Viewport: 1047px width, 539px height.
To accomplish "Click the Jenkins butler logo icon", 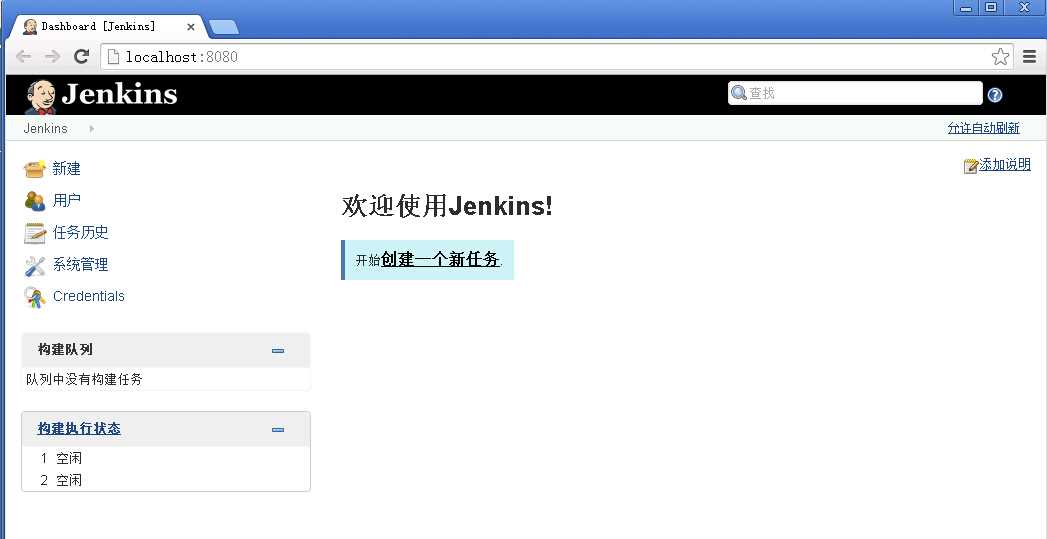I will 40,97.
